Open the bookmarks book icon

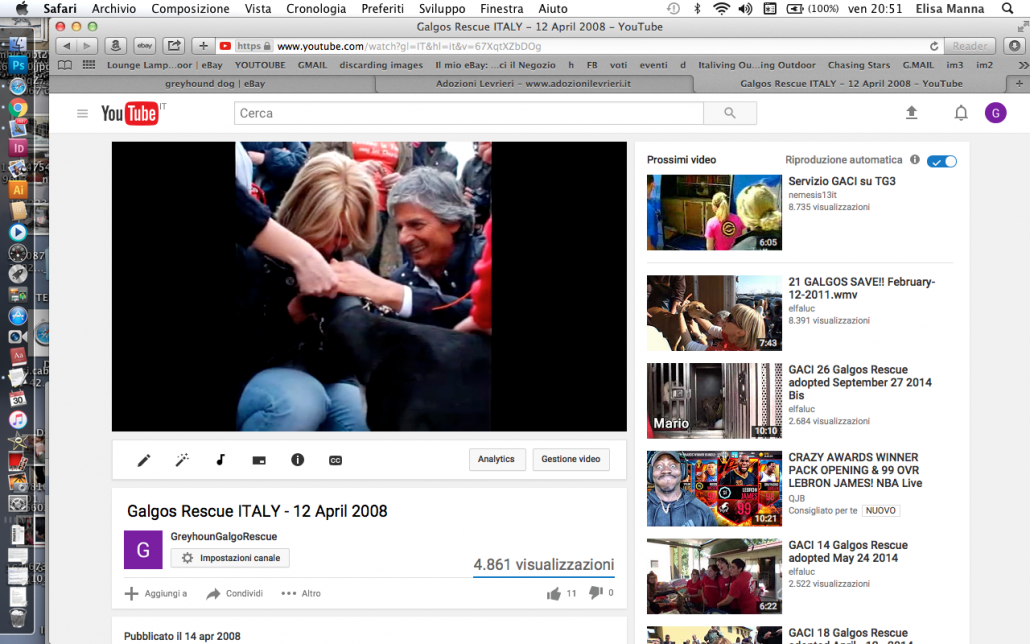65,65
